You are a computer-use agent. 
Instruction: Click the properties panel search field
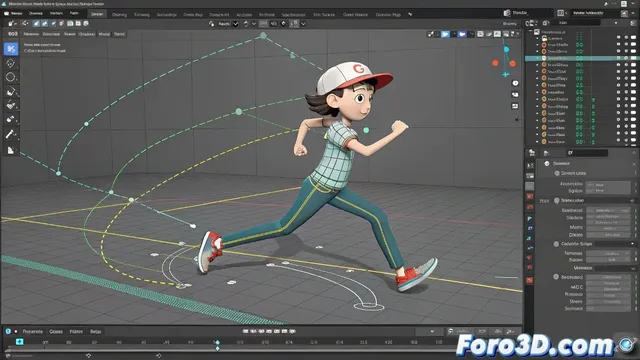pyautogui.click(x=587, y=153)
